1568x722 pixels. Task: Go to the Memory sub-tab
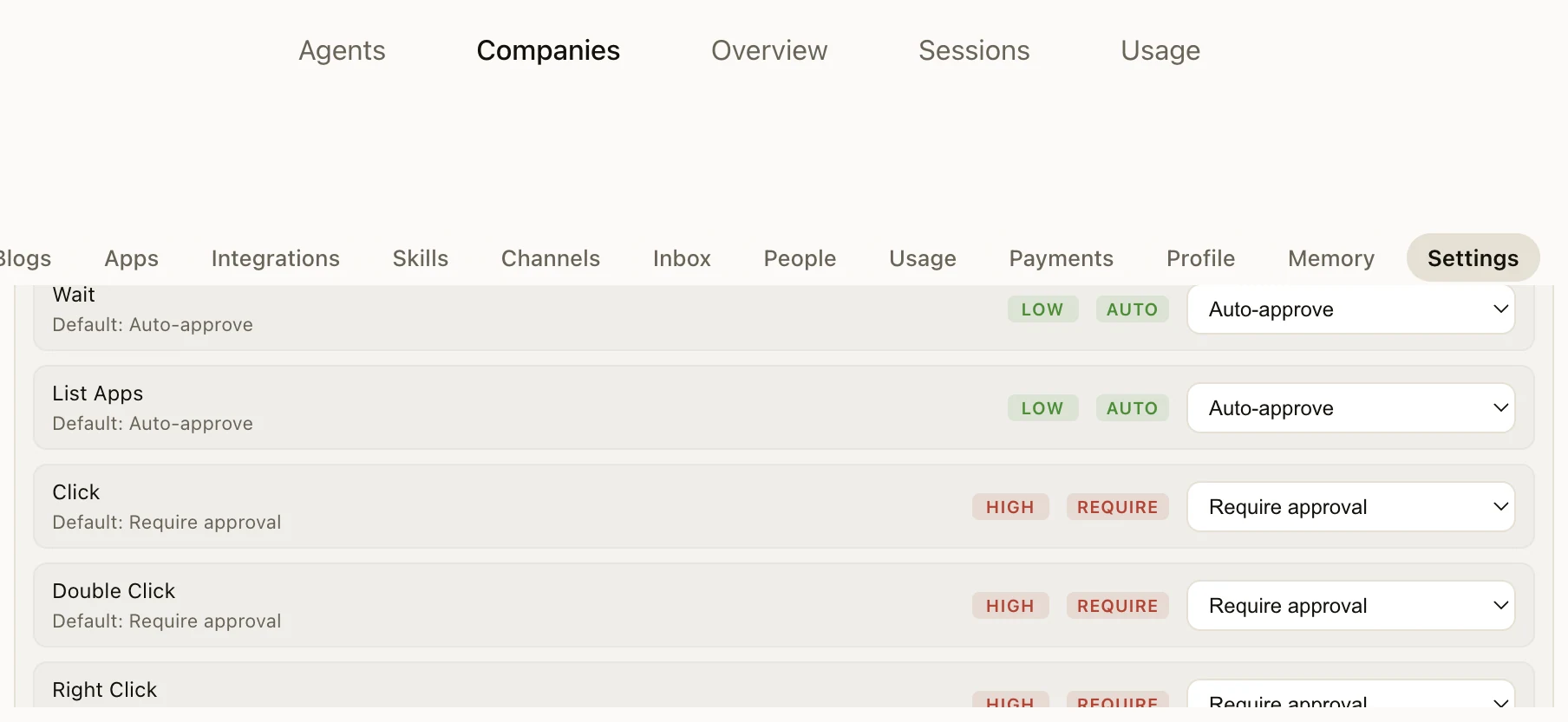[x=1331, y=258]
